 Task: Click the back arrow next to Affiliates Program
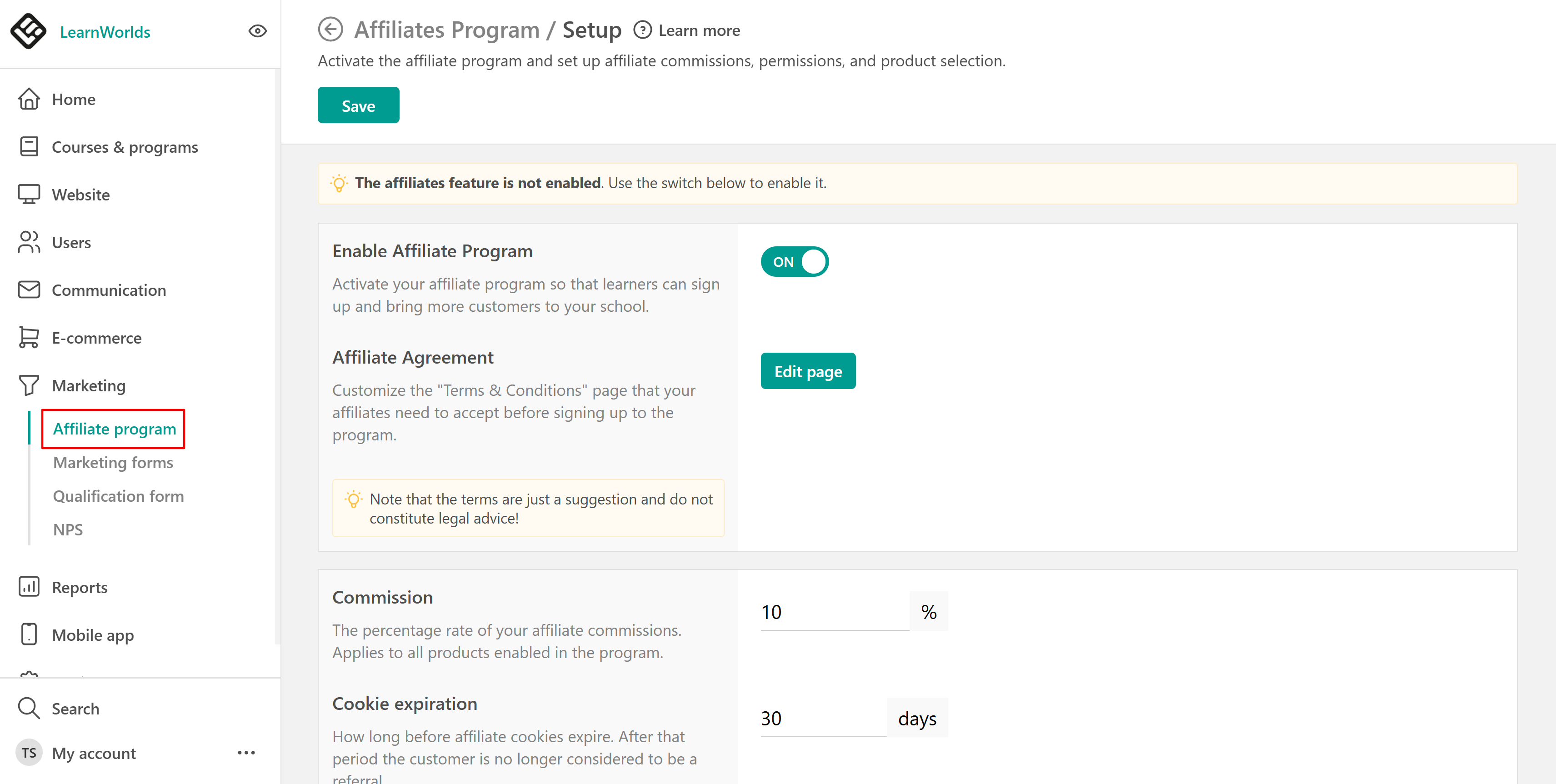(330, 30)
